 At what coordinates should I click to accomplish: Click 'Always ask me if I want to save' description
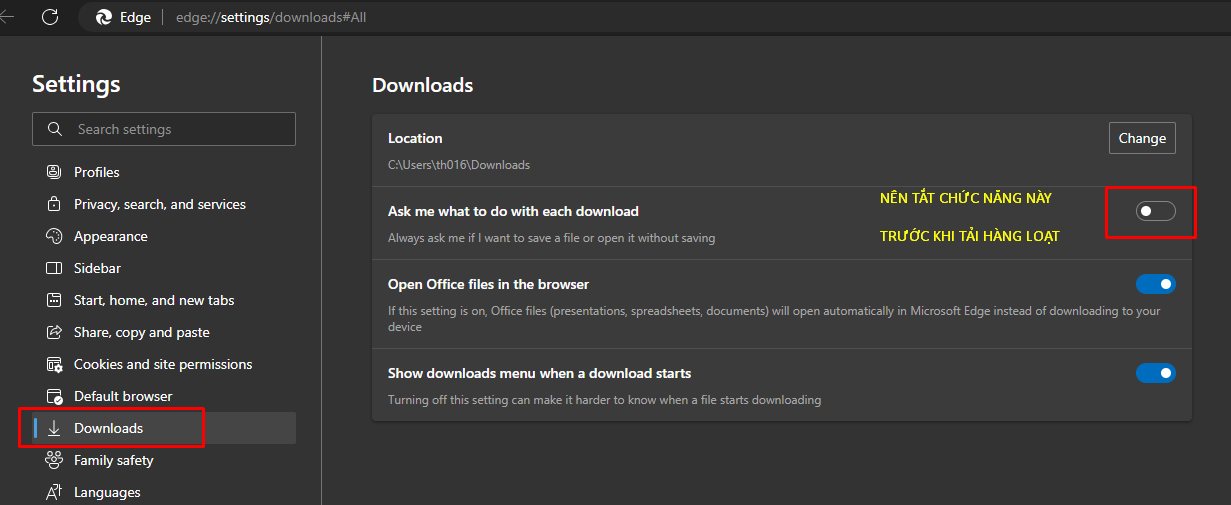pyautogui.click(x=551, y=238)
